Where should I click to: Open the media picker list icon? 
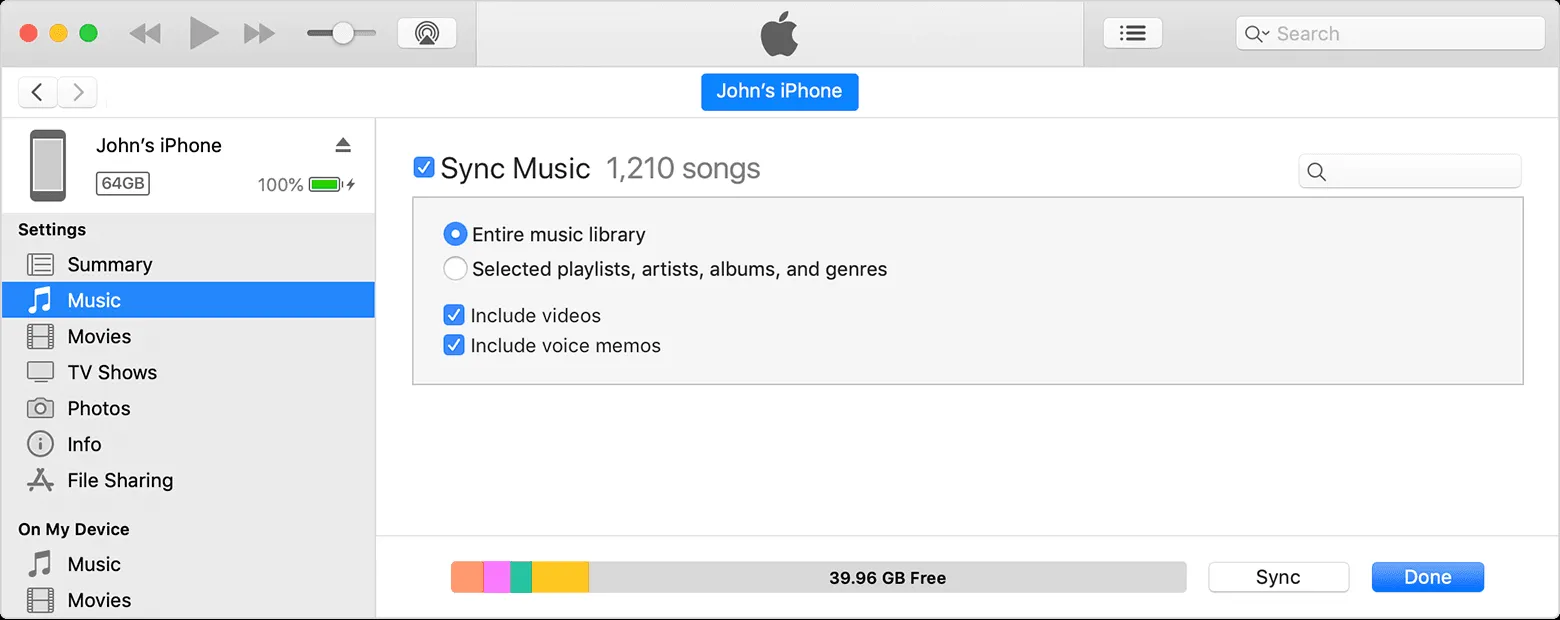[x=1132, y=31]
